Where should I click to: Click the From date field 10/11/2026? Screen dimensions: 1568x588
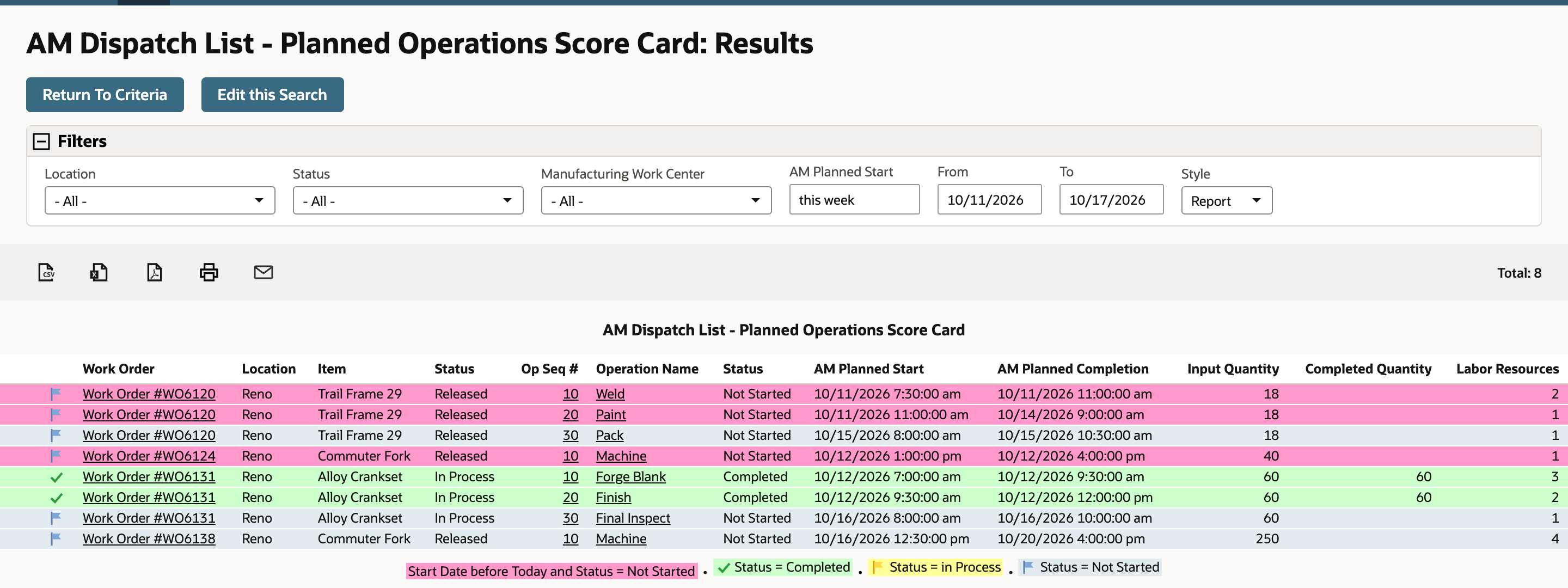[x=989, y=200]
